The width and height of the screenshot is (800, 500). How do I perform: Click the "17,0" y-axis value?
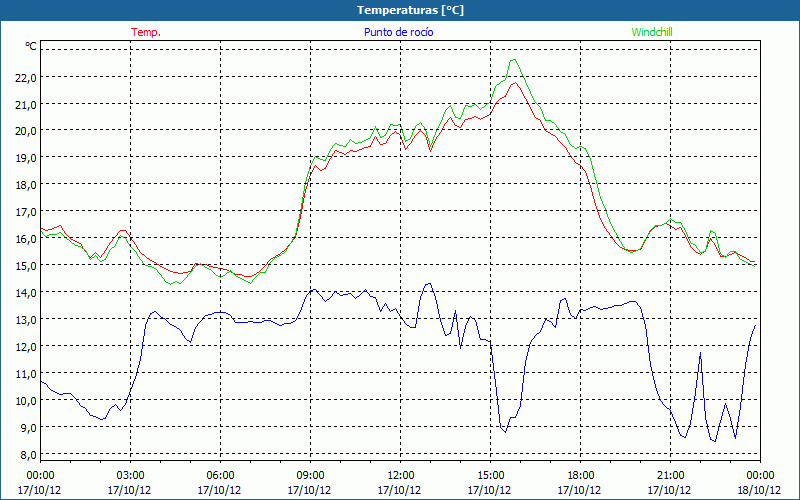26,212
